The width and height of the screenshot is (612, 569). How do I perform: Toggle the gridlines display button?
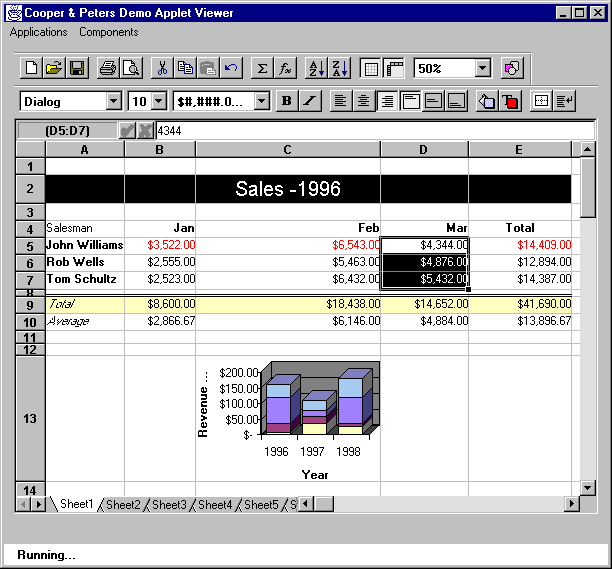point(371,68)
